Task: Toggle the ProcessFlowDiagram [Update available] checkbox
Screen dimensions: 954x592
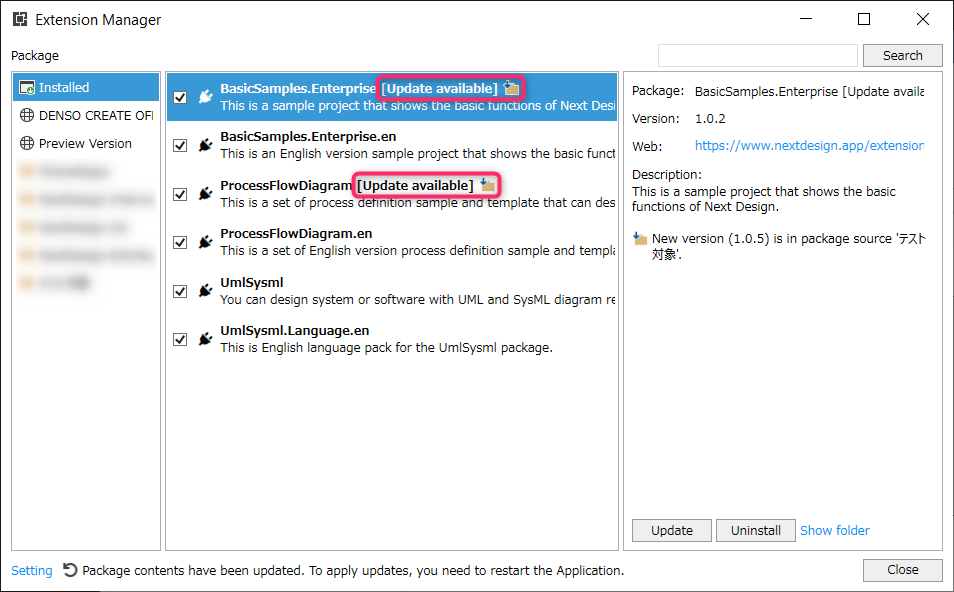Action: coord(180,194)
